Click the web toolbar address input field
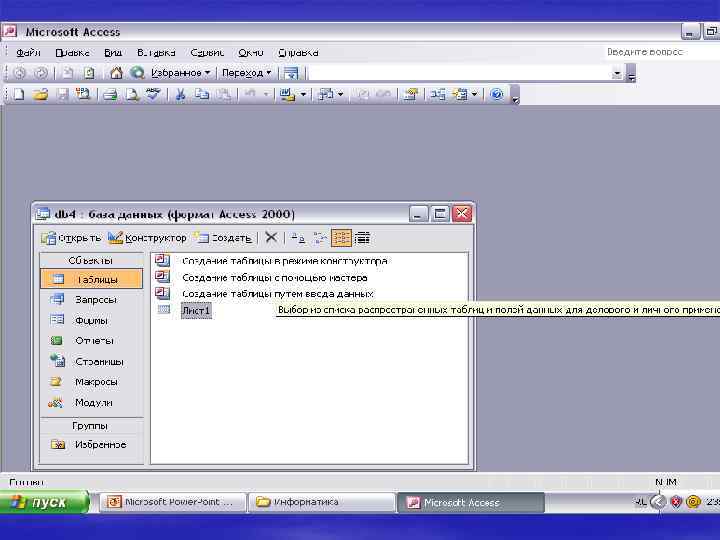This screenshot has height=540, width=720. (x=459, y=73)
